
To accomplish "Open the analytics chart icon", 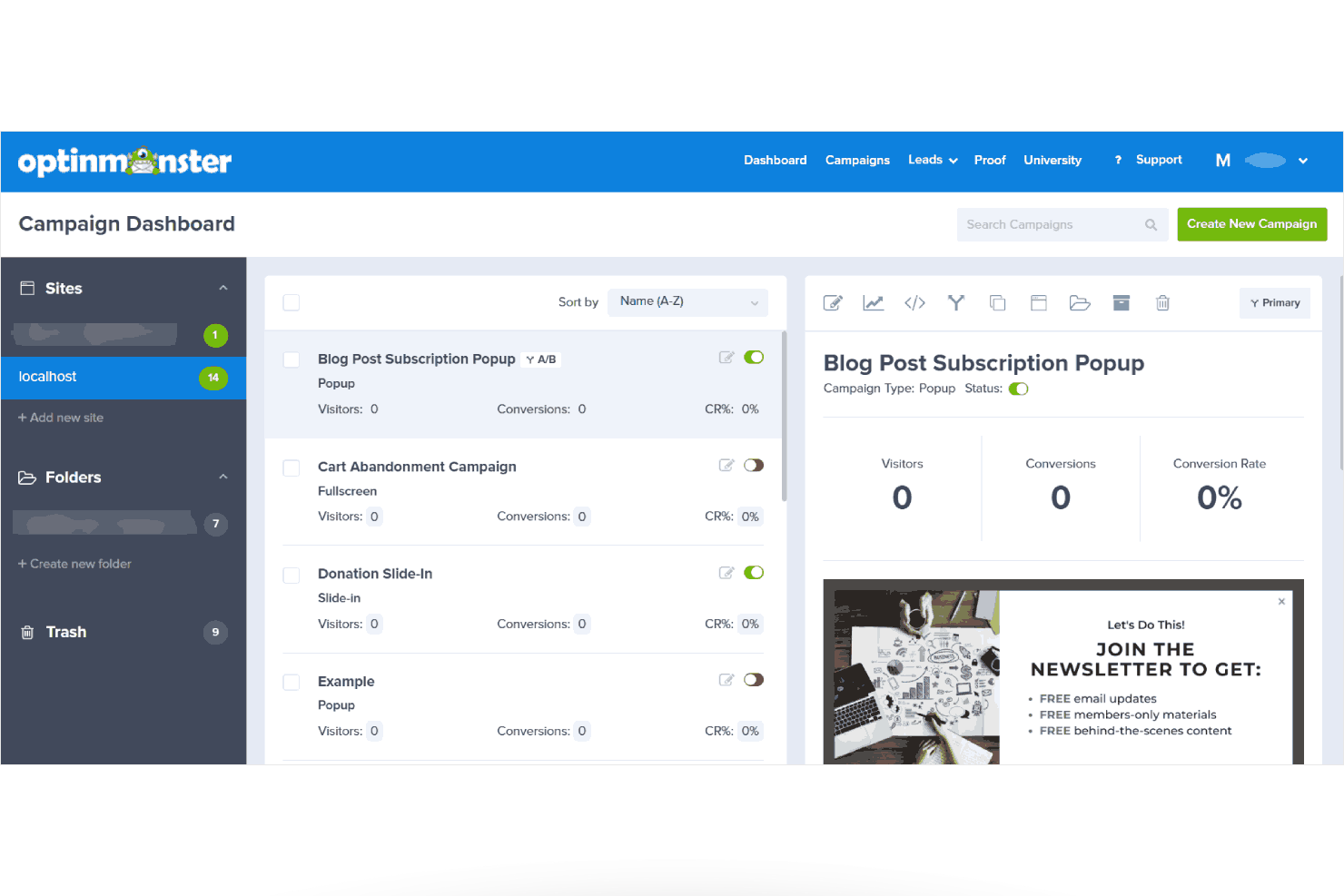I will (874, 303).
